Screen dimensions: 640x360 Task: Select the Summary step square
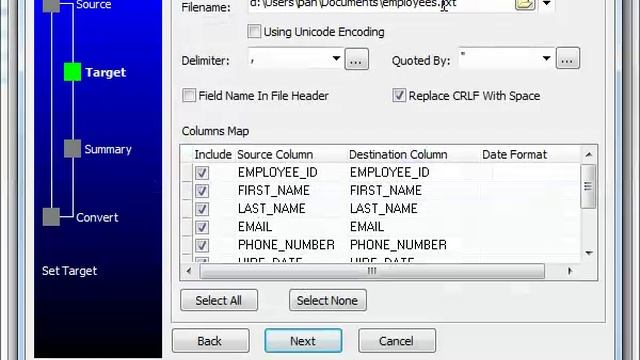72,149
